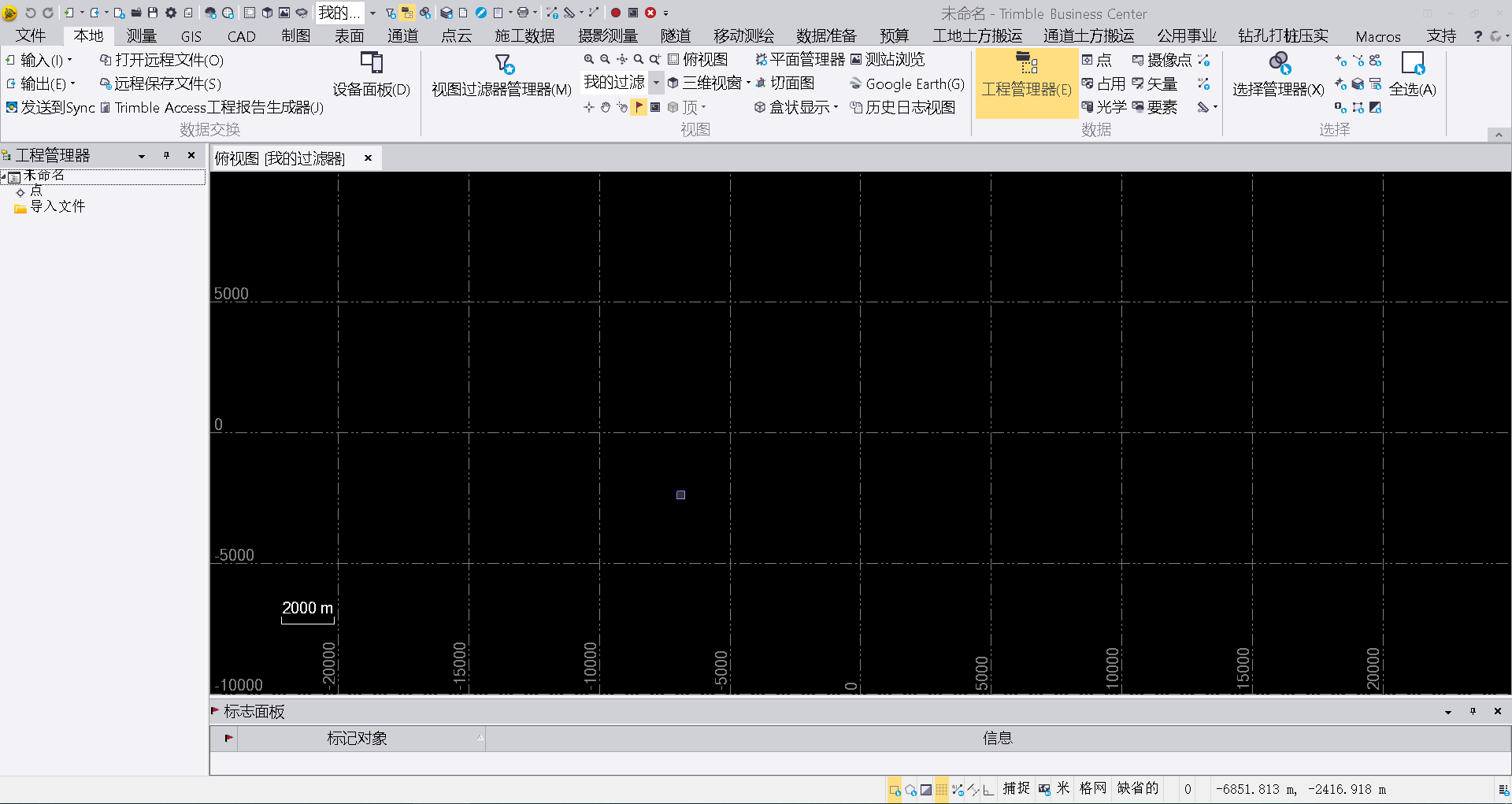Click 全选(A) to select all
Viewport: 1512px width, 804px height.
[1412, 75]
